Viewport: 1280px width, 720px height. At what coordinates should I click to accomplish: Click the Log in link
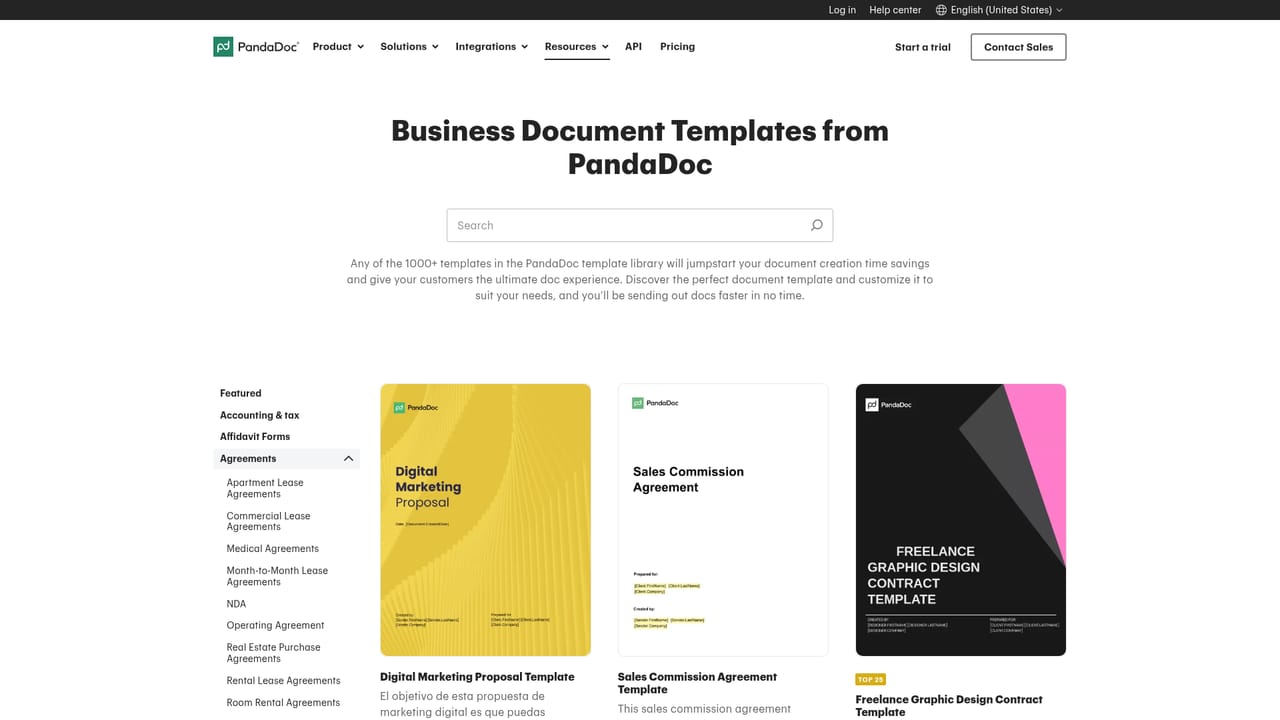tap(842, 10)
